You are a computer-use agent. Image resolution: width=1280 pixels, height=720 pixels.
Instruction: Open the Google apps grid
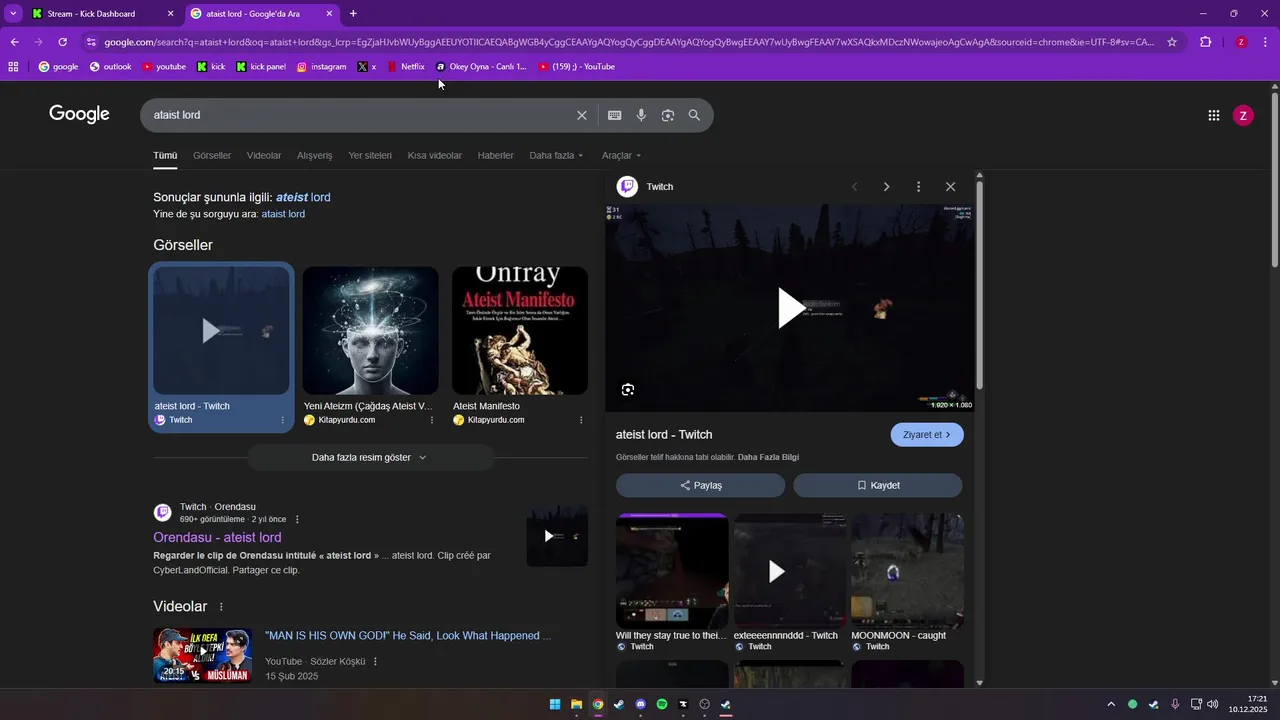pyautogui.click(x=1214, y=115)
